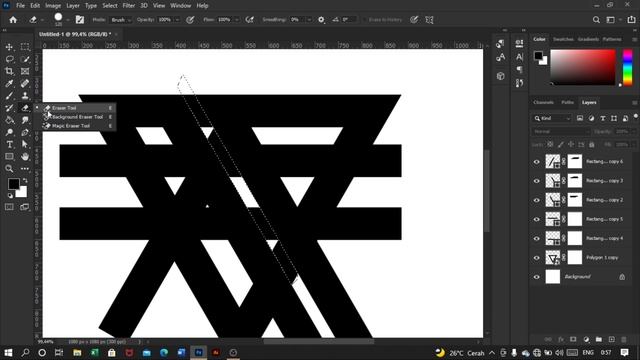
Task: Select the Healing Brush tool
Action: (25, 84)
